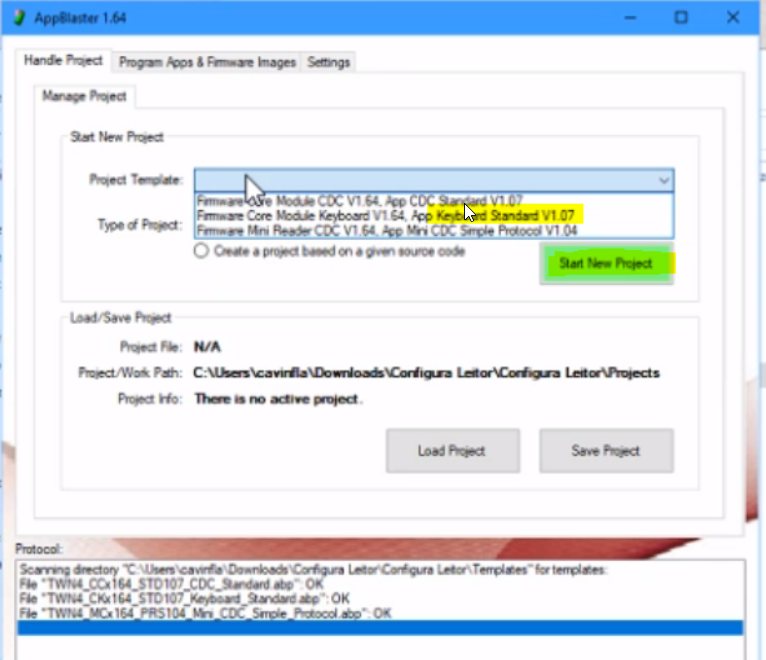The height and width of the screenshot is (660, 766).
Task: Go to the Settings tab
Action: pos(328,62)
